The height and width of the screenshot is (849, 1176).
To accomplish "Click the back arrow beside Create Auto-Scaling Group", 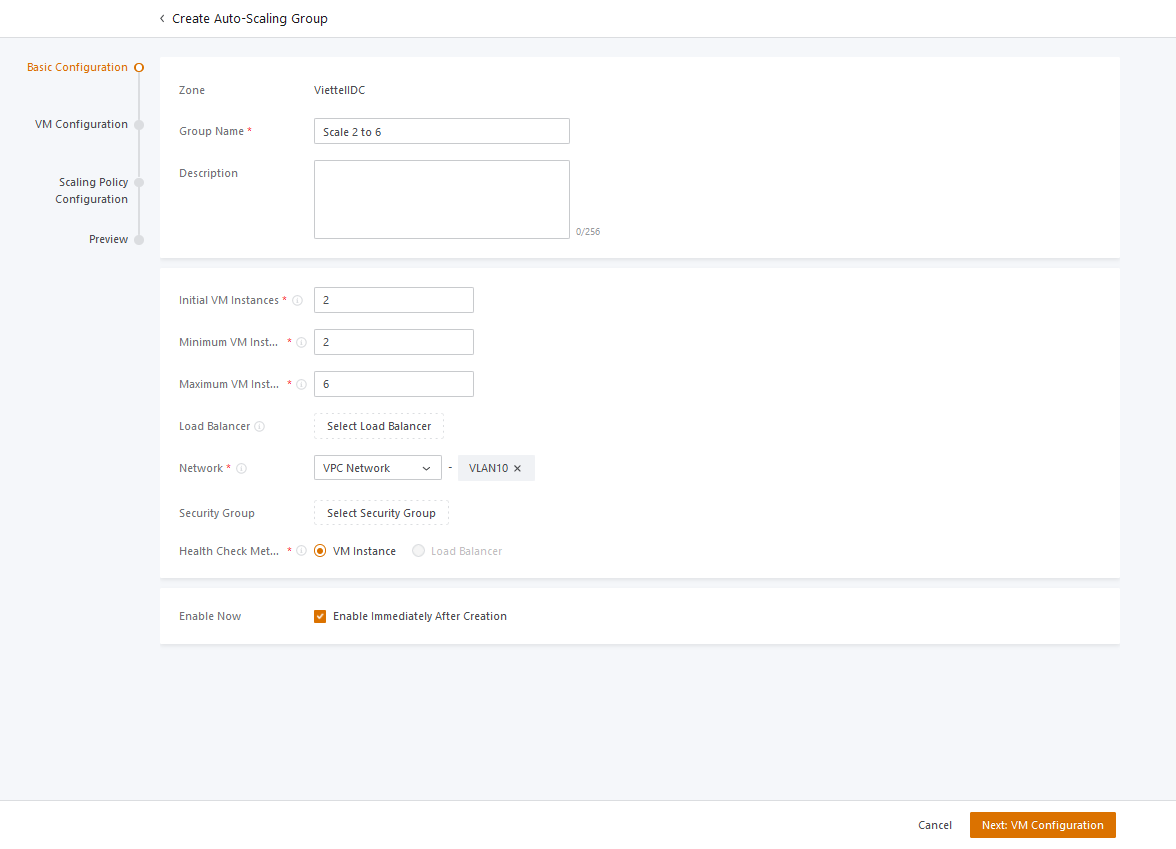I will [162, 18].
